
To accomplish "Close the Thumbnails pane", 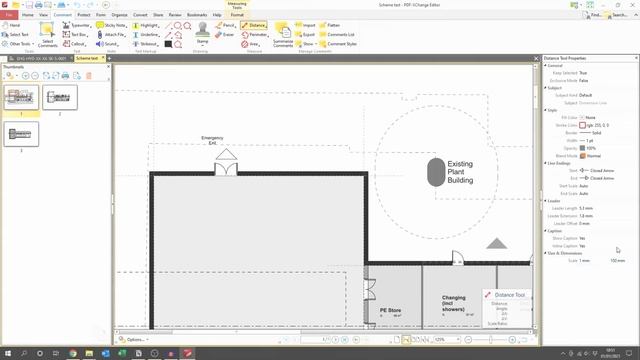I will click(108, 67).
